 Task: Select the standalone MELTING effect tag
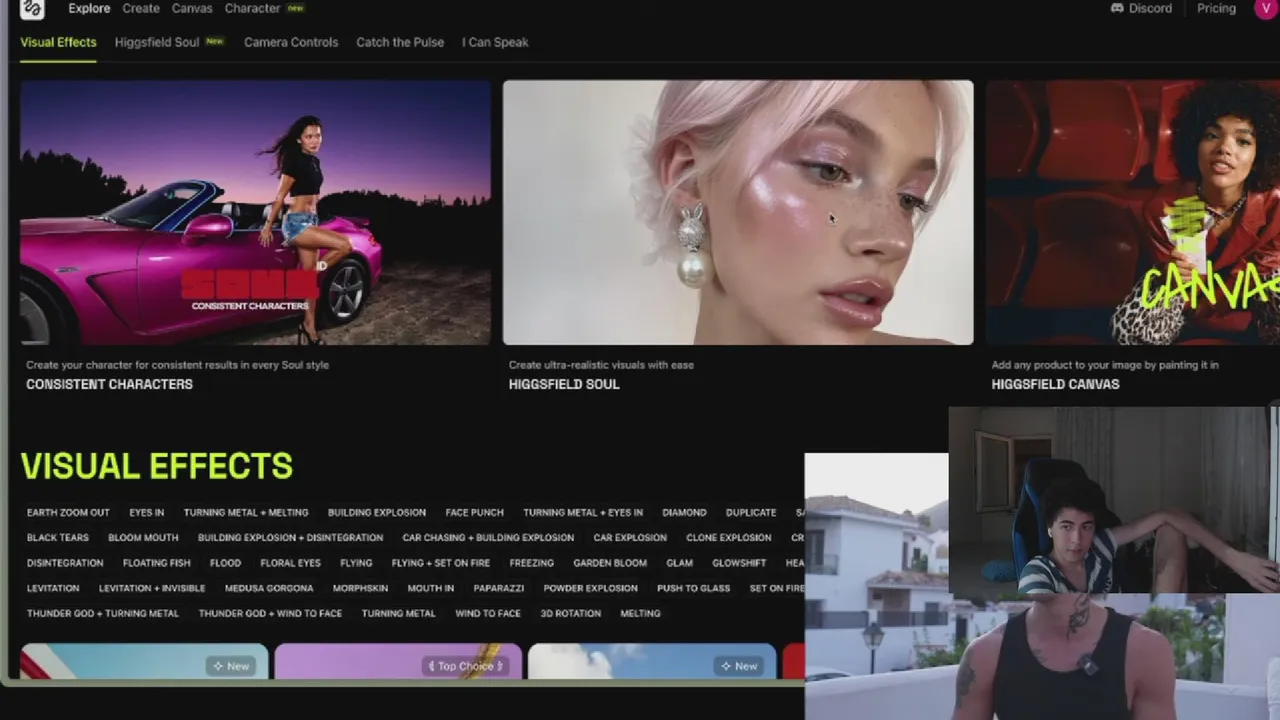click(640, 613)
